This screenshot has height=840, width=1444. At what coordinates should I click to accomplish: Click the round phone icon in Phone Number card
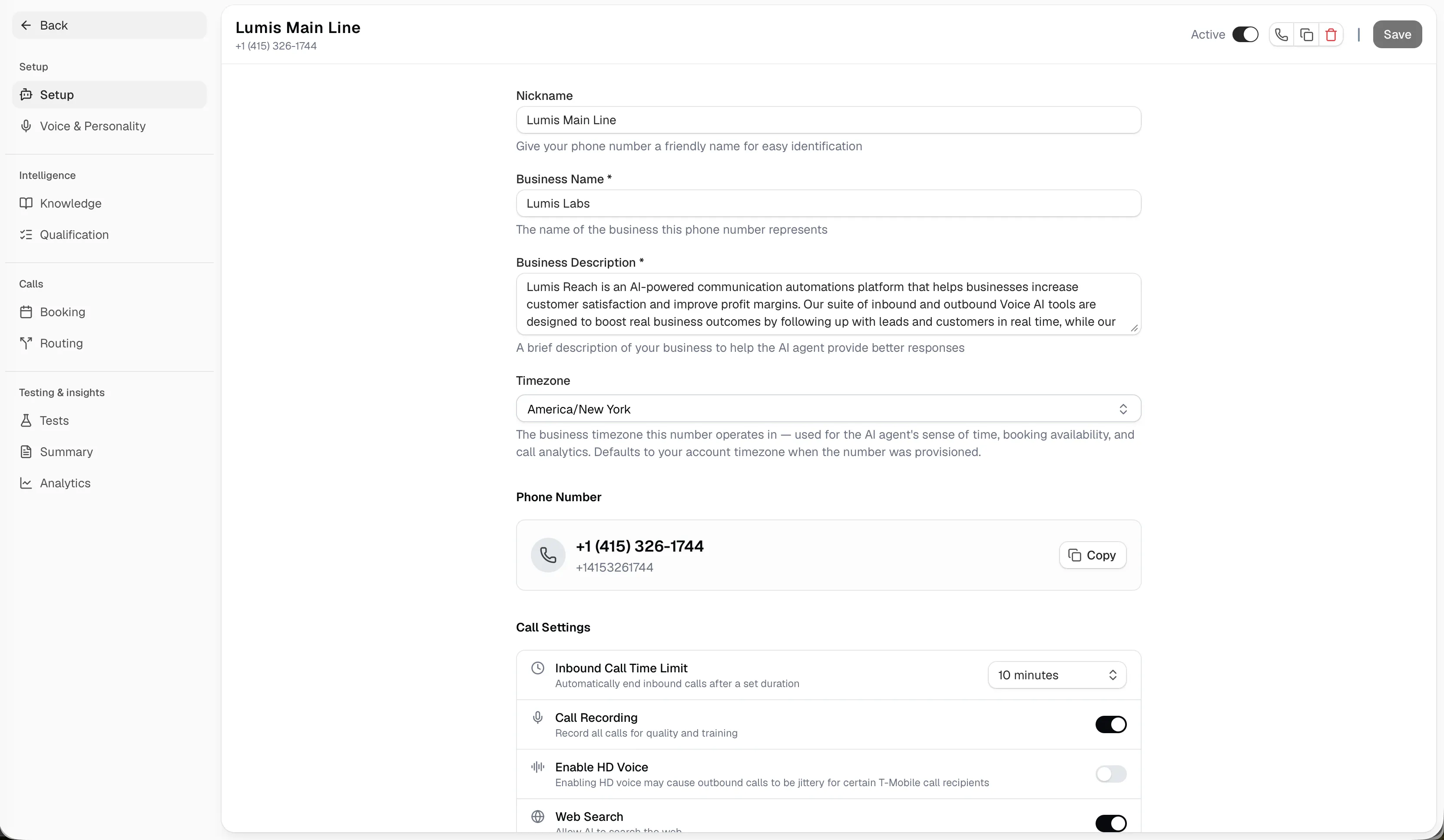(x=548, y=555)
